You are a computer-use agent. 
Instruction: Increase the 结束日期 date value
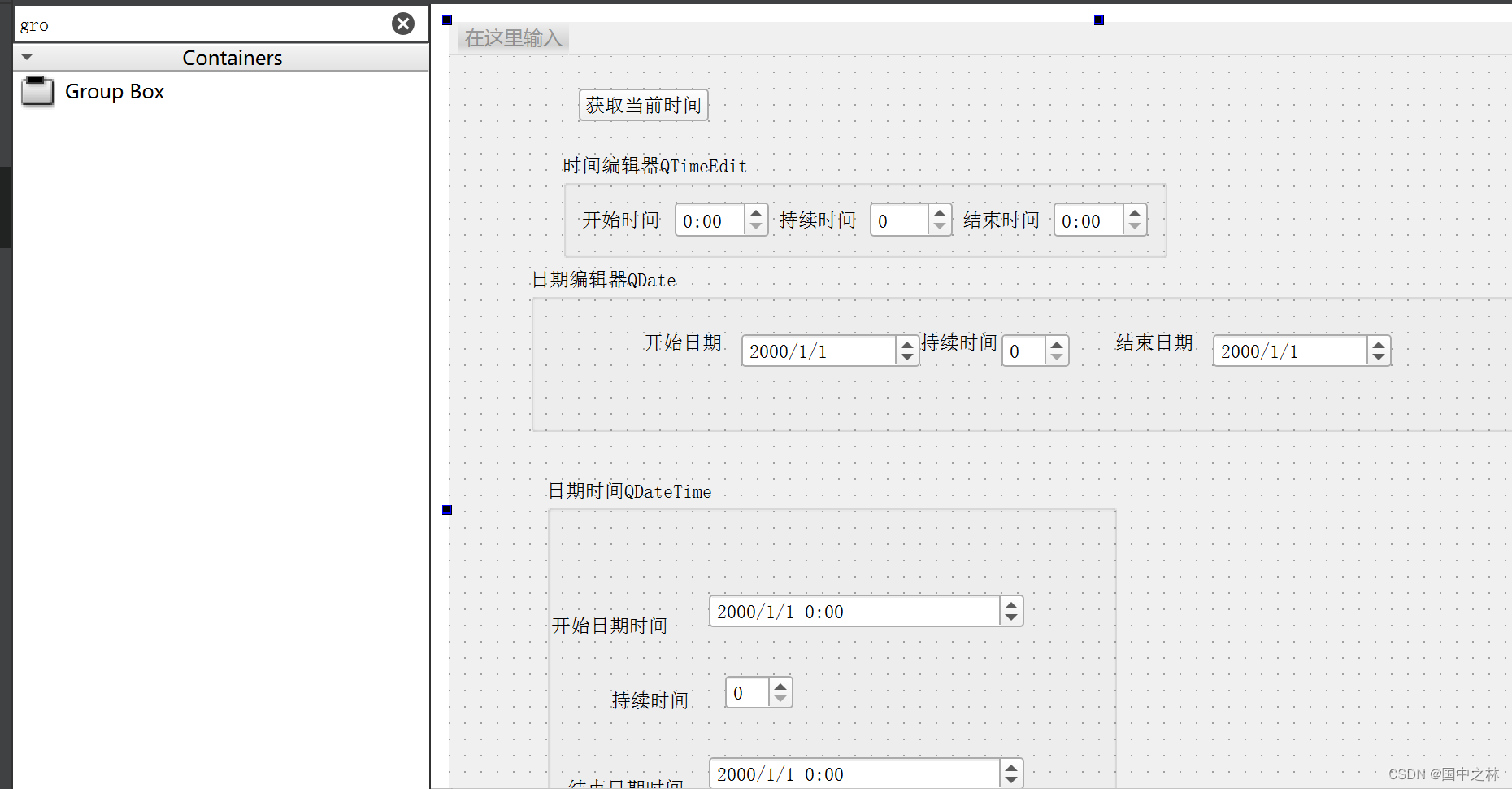coord(1379,344)
